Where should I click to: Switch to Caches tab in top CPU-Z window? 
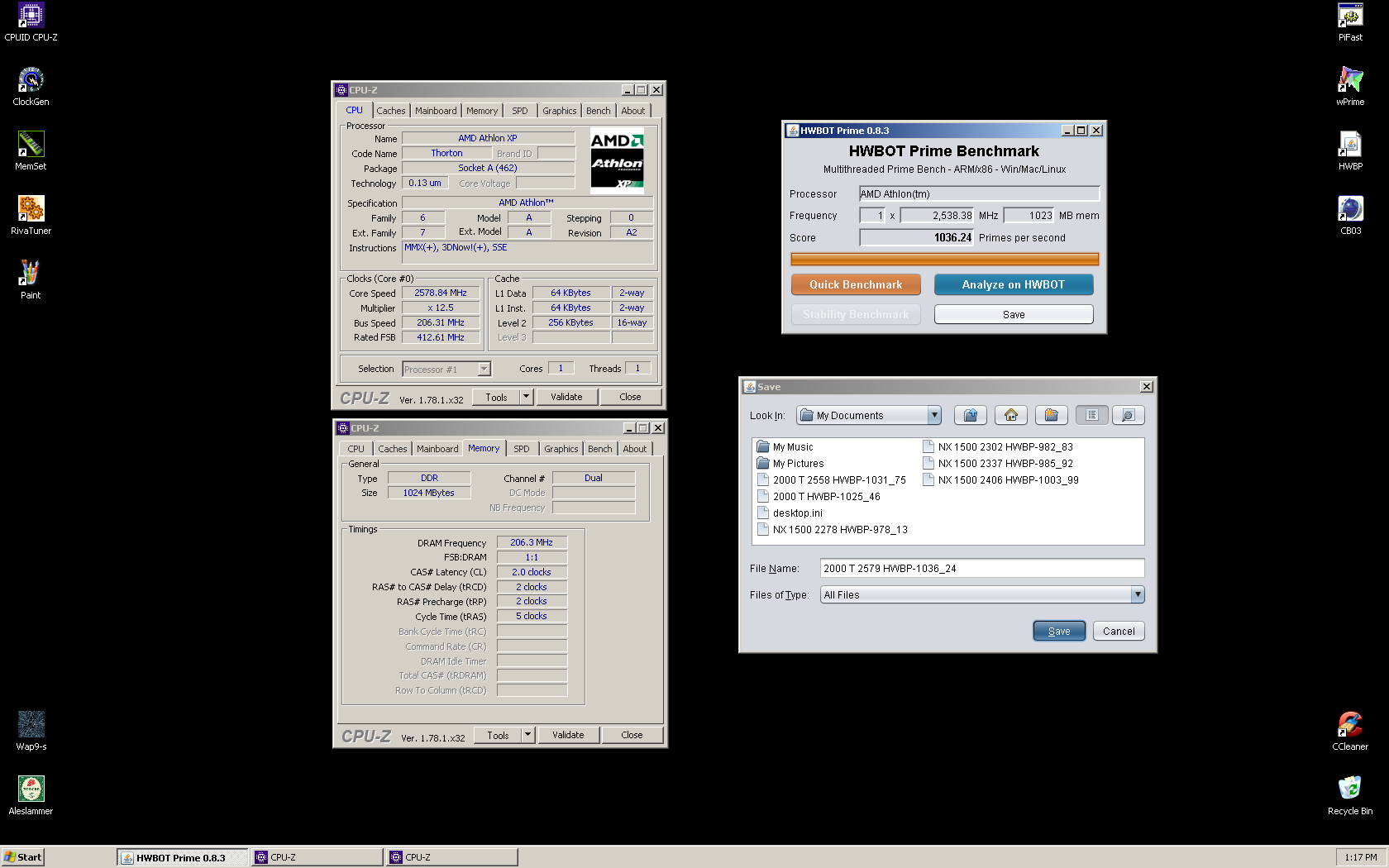pos(391,111)
